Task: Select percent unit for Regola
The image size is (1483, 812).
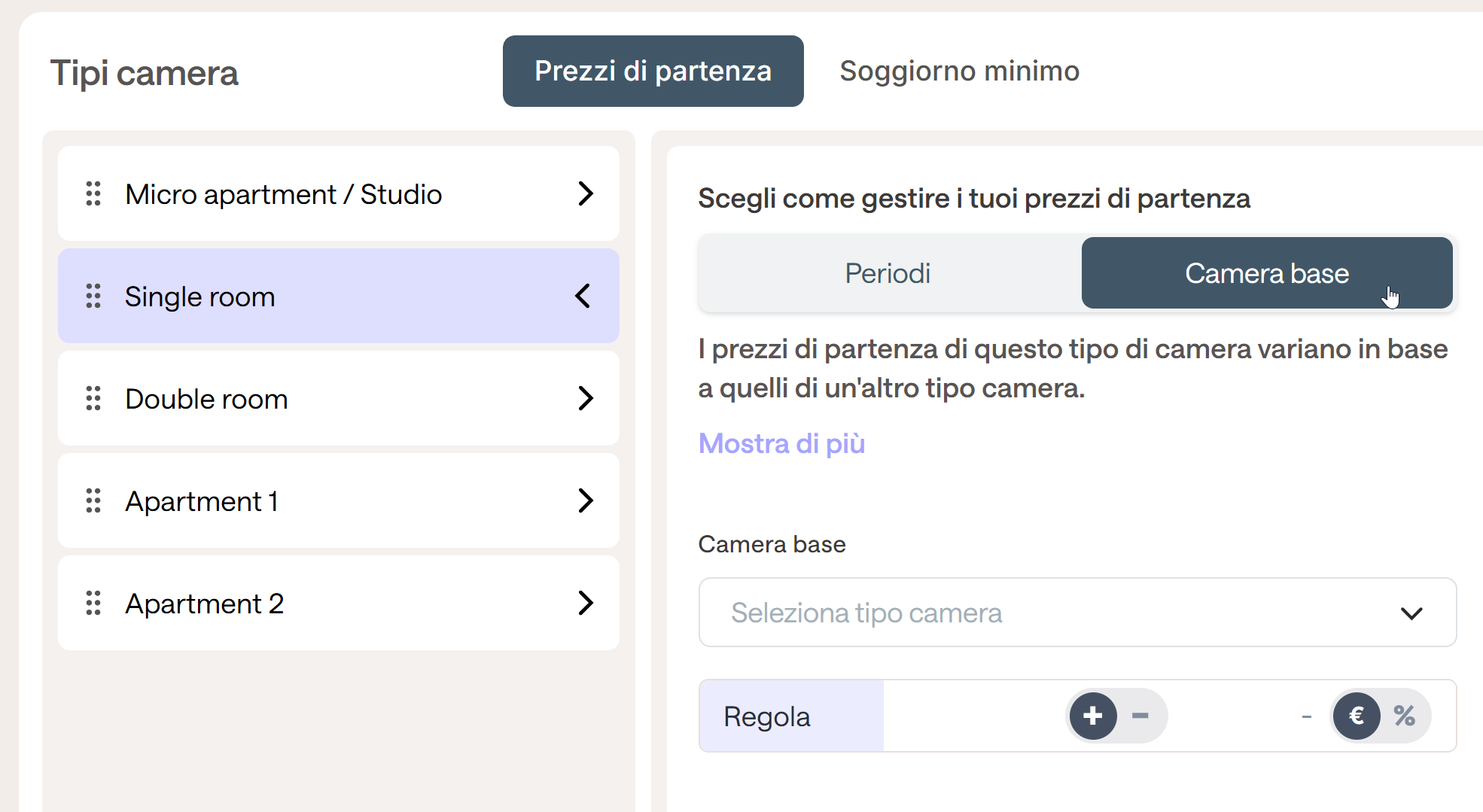Action: pos(1405,716)
